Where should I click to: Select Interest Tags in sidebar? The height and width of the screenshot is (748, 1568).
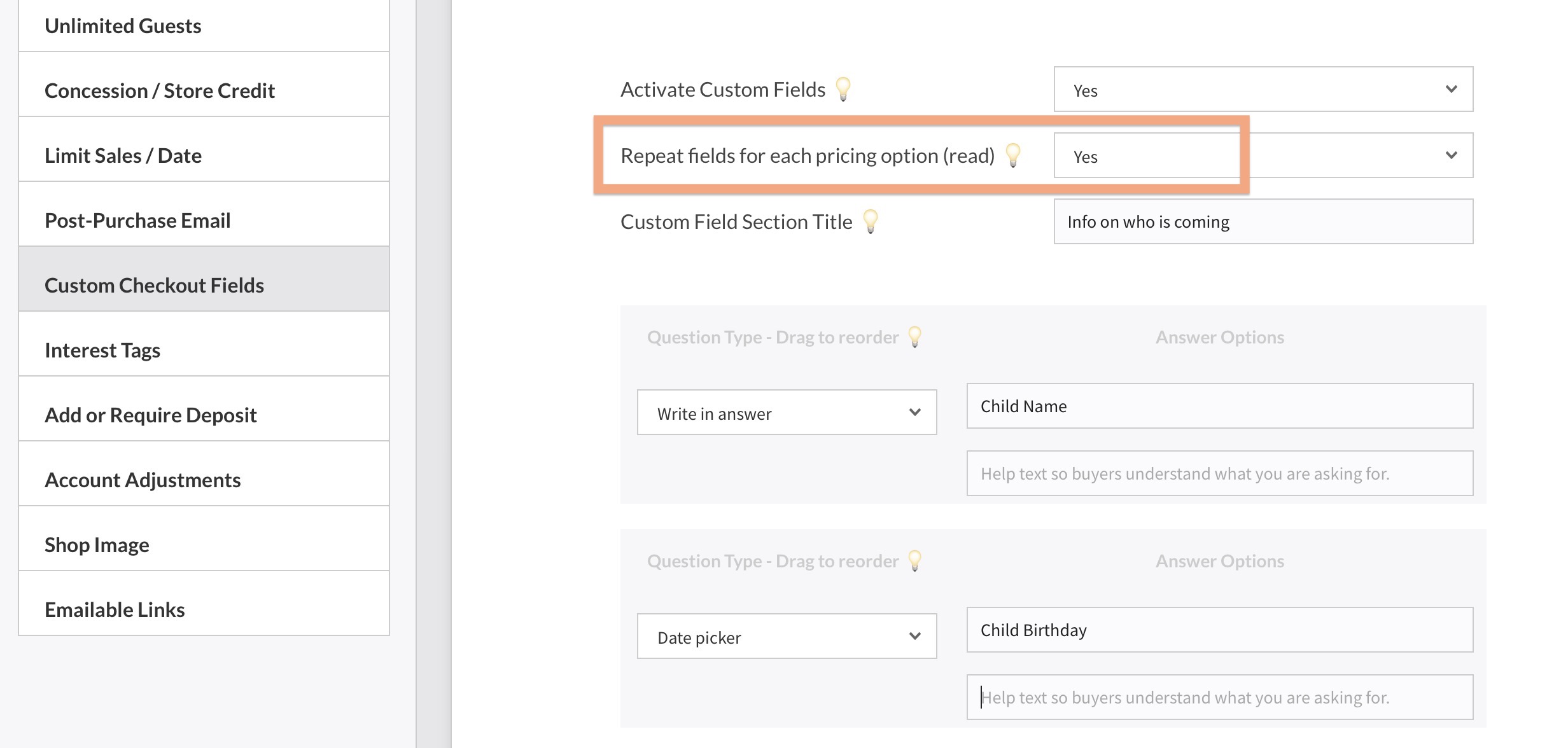coord(204,350)
